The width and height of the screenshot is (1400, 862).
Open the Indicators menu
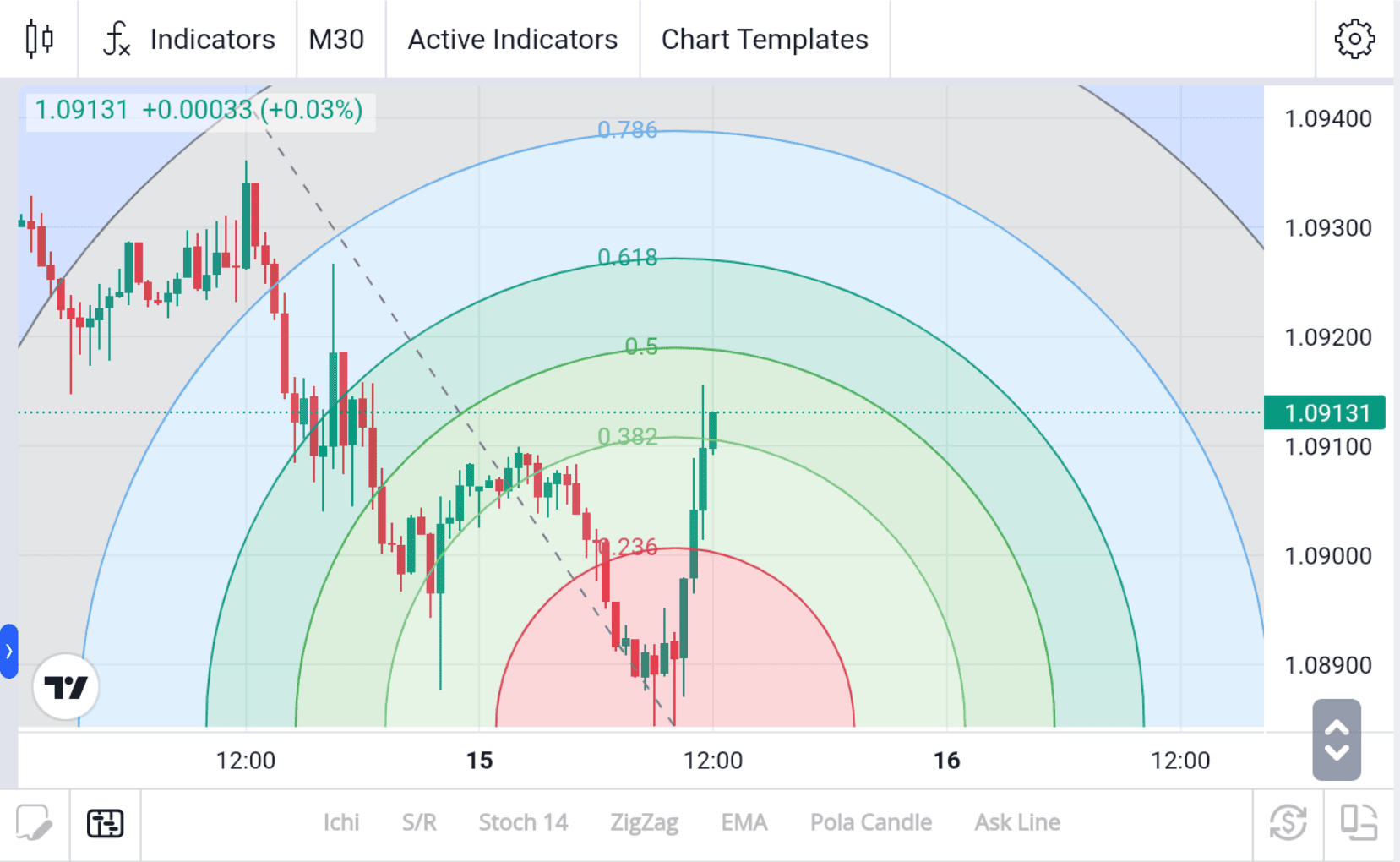click(x=188, y=39)
